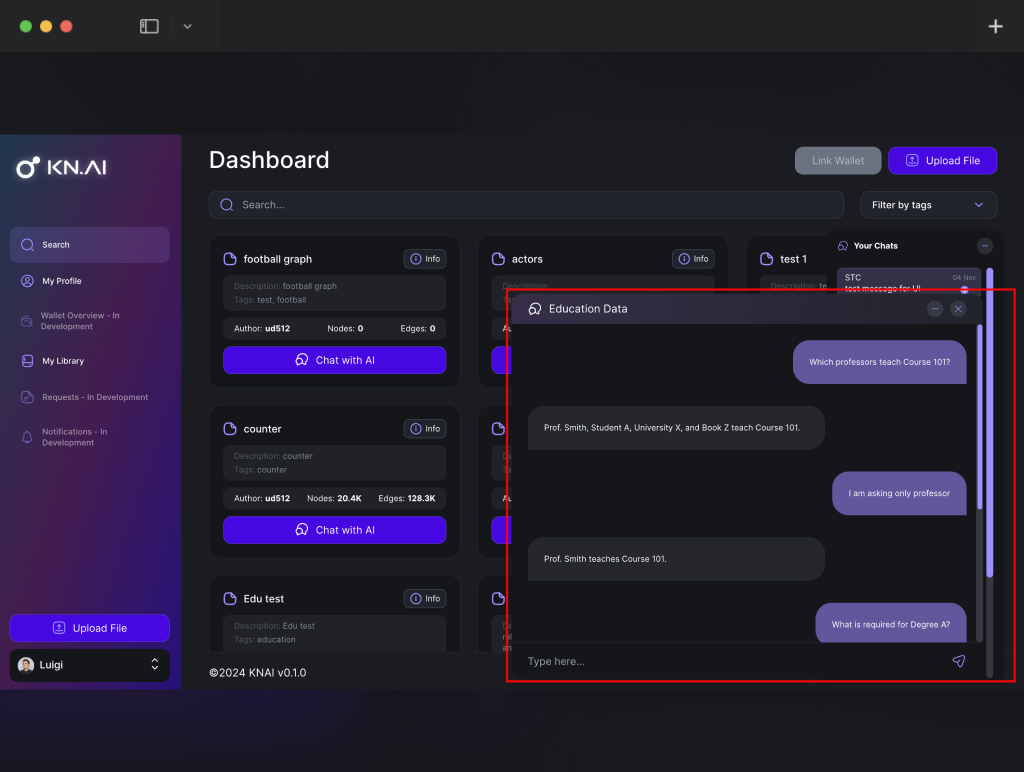Click the Education Data chat header icon
Screen dimensions: 1024x772
click(x=535, y=309)
